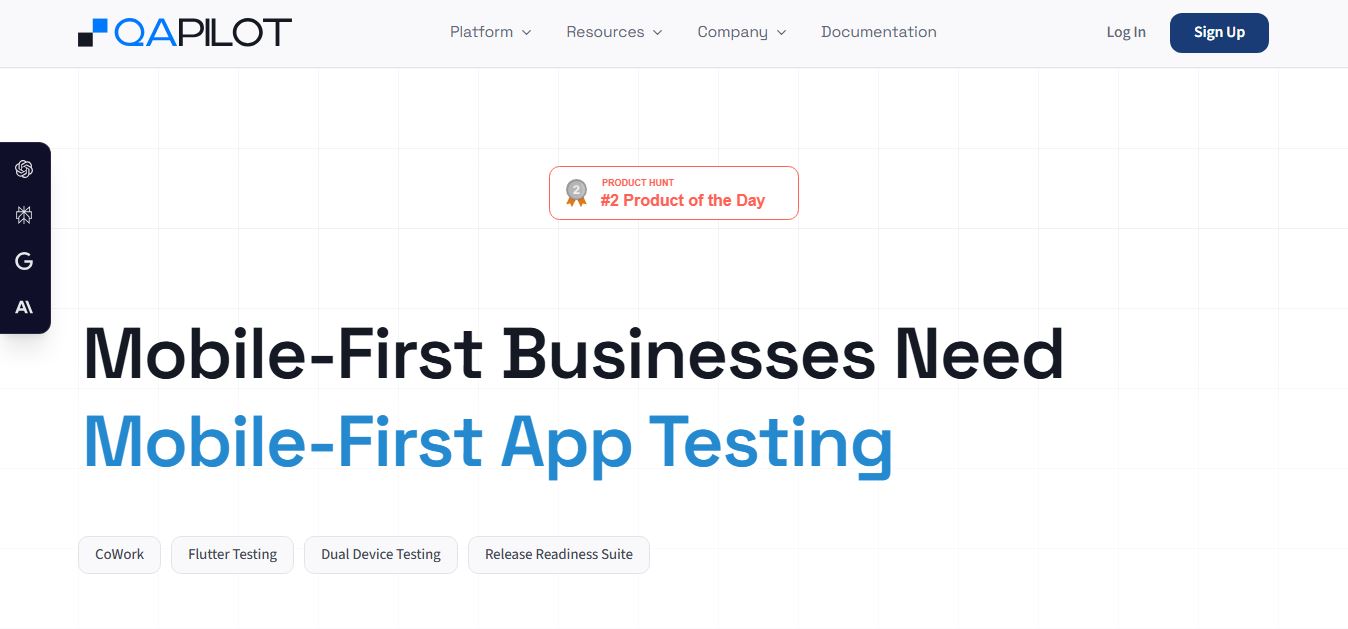Image resolution: width=1348 pixels, height=629 pixels.
Task: Click the Mobile-First App Testing headline
Action: (488, 442)
